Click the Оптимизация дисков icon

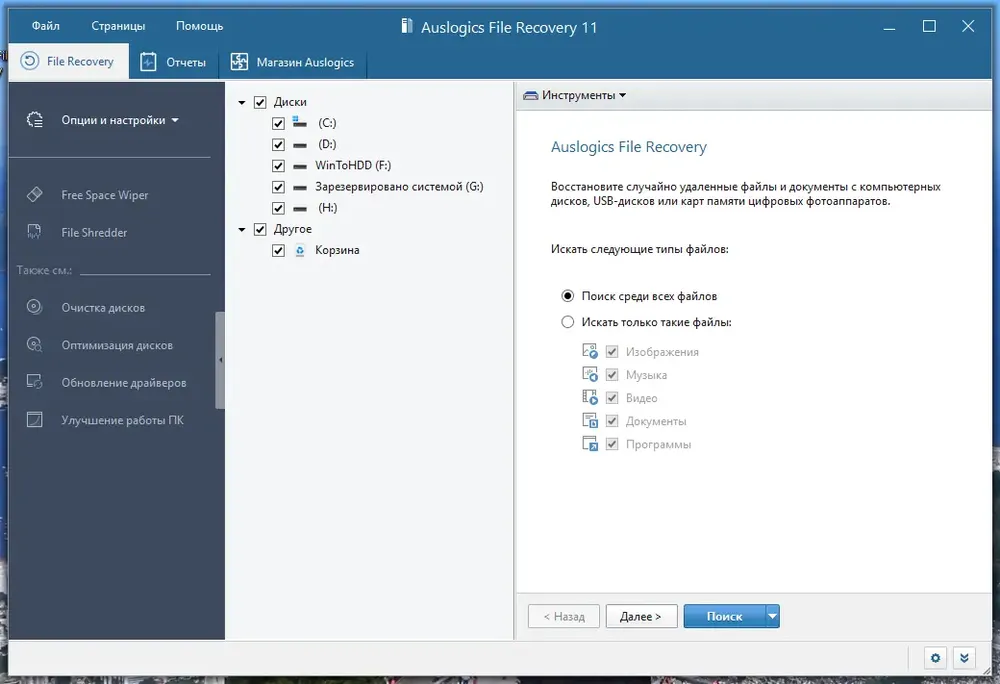point(34,345)
